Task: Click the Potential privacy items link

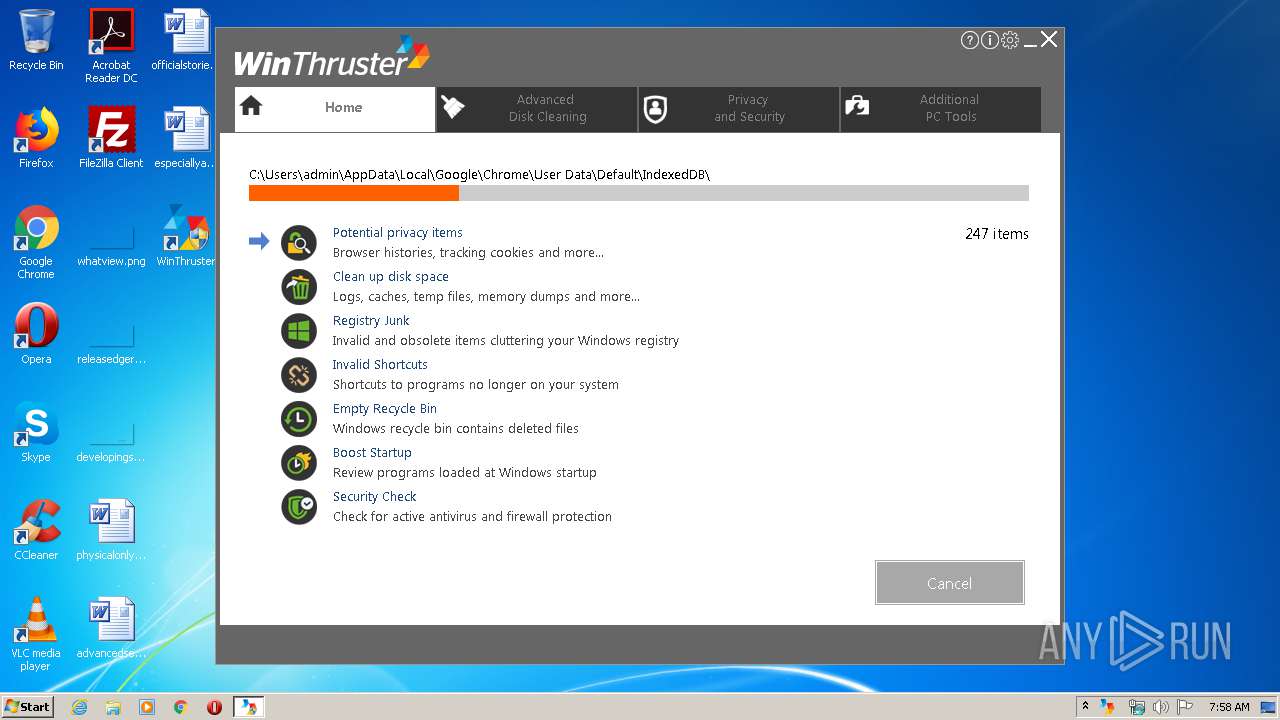Action: click(398, 233)
